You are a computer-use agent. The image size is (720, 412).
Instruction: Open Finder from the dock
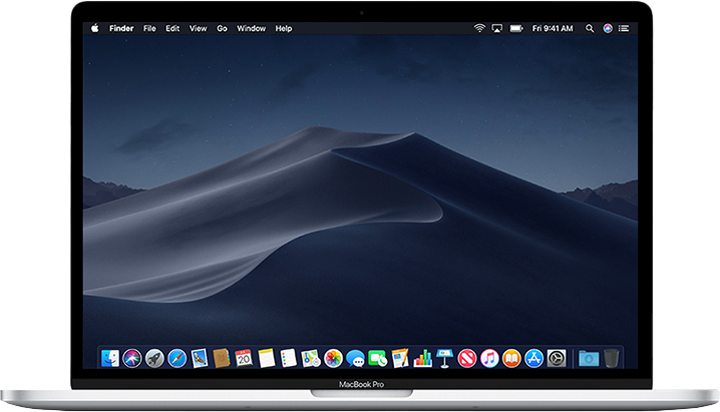(x=110, y=357)
